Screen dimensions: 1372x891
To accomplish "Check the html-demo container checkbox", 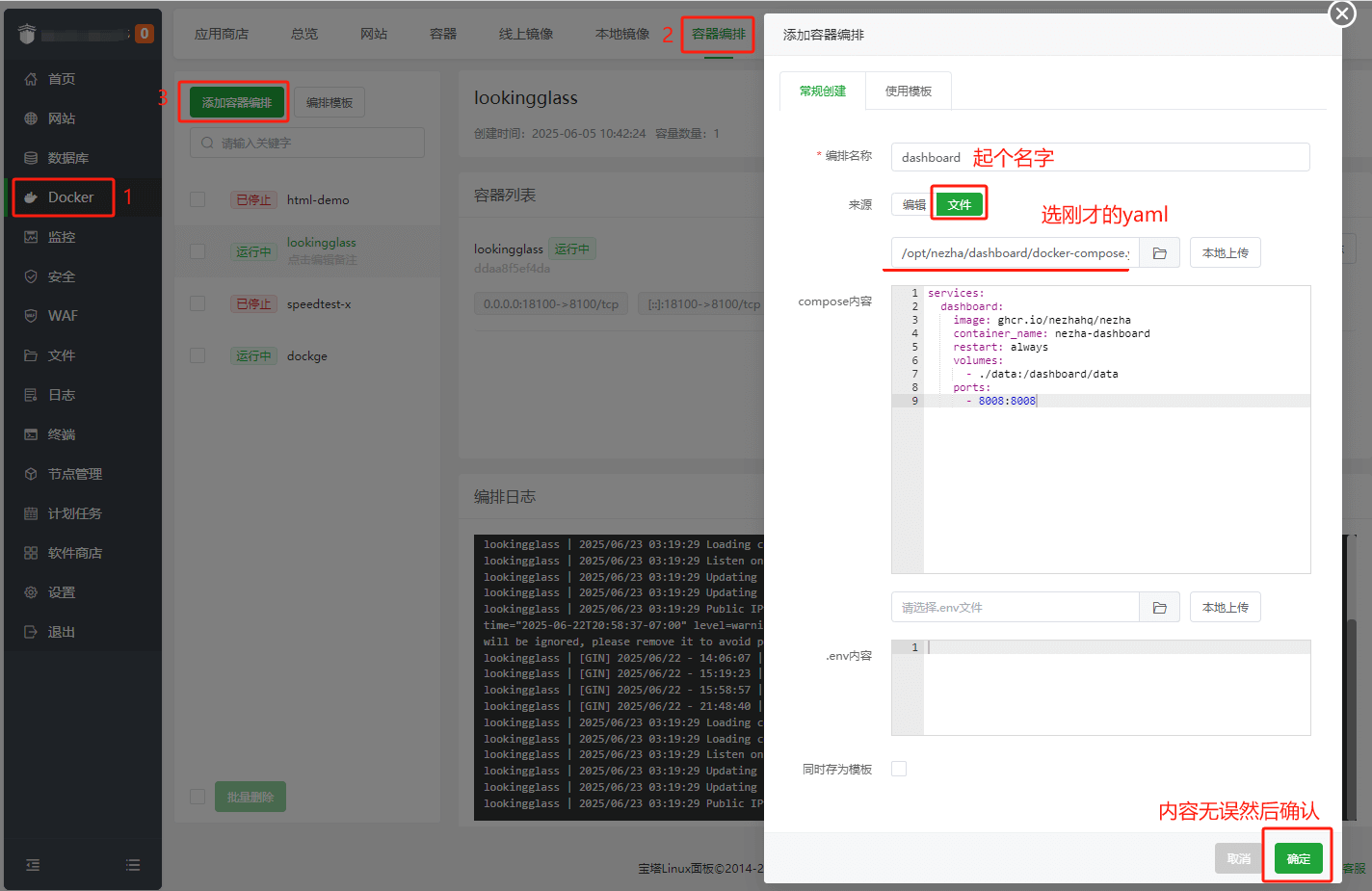I will (198, 199).
